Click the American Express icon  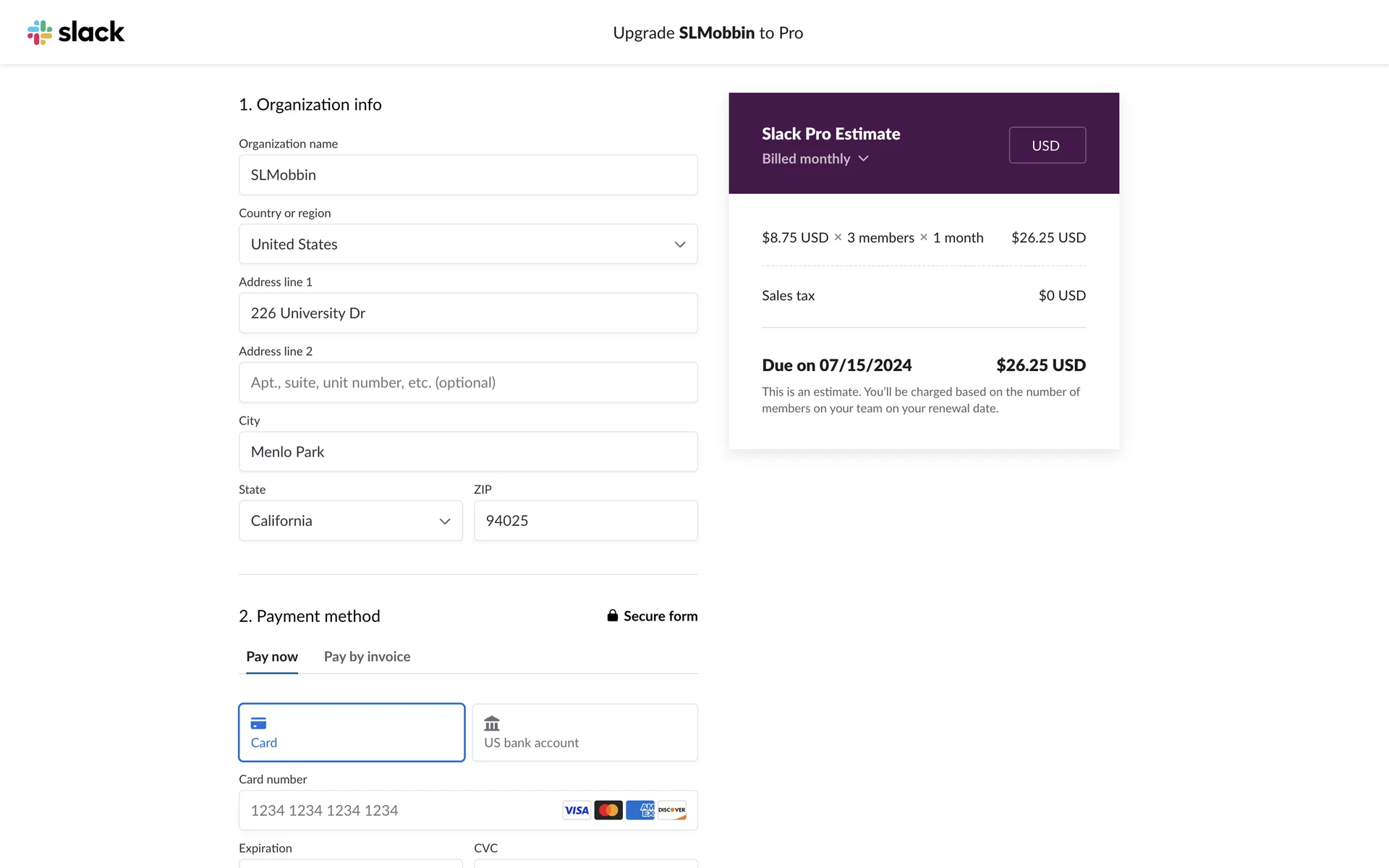(x=640, y=810)
